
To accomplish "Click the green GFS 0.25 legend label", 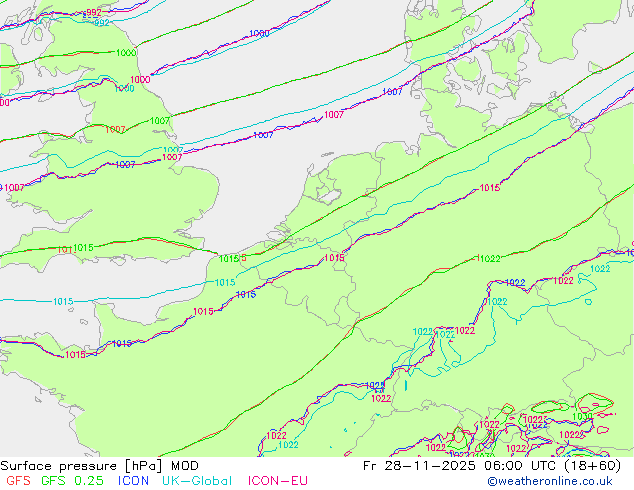I will point(72,481).
